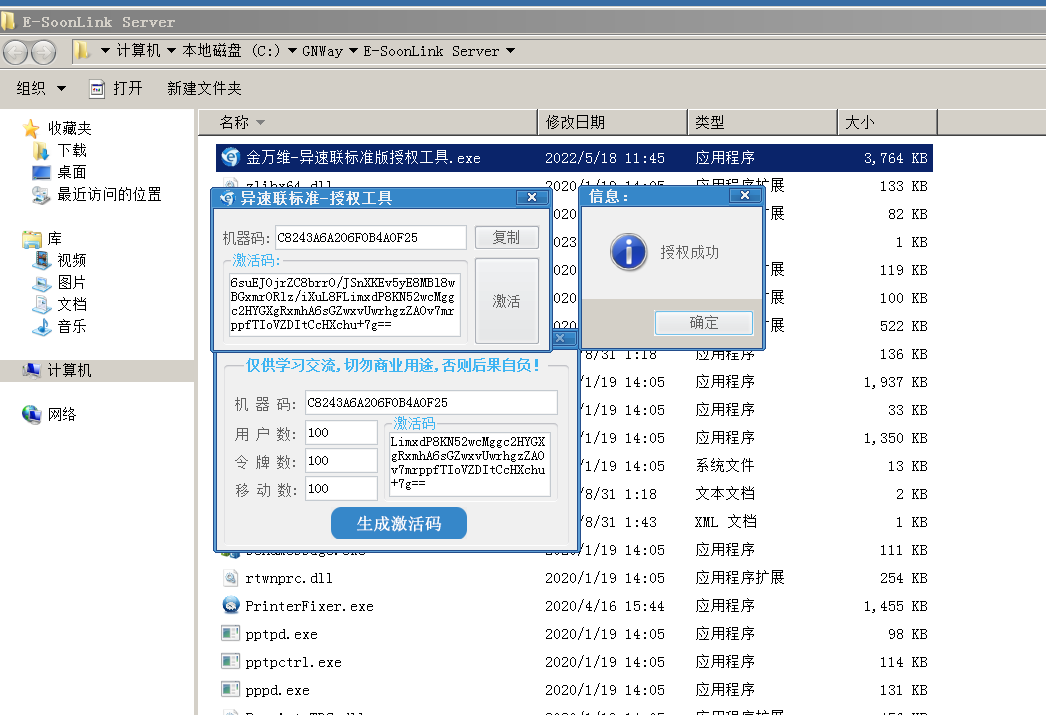
Task: Select 最近访问的位置 in the navigation pane
Action: 109,195
